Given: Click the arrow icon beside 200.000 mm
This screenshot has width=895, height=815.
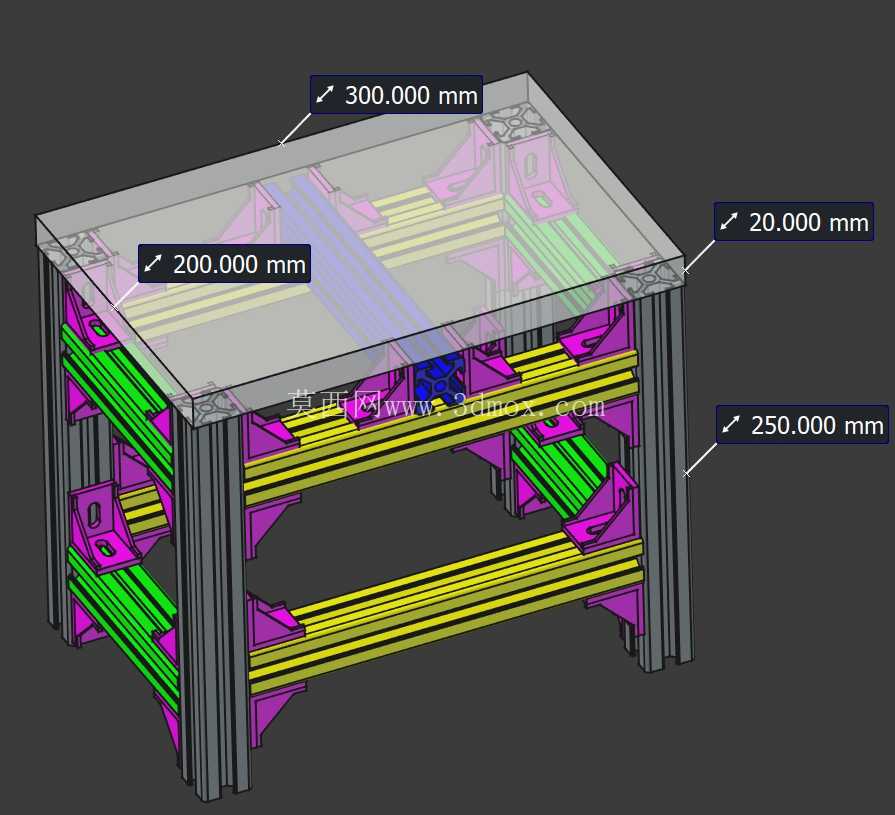Looking at the screenshot, I should pos(153,264).
